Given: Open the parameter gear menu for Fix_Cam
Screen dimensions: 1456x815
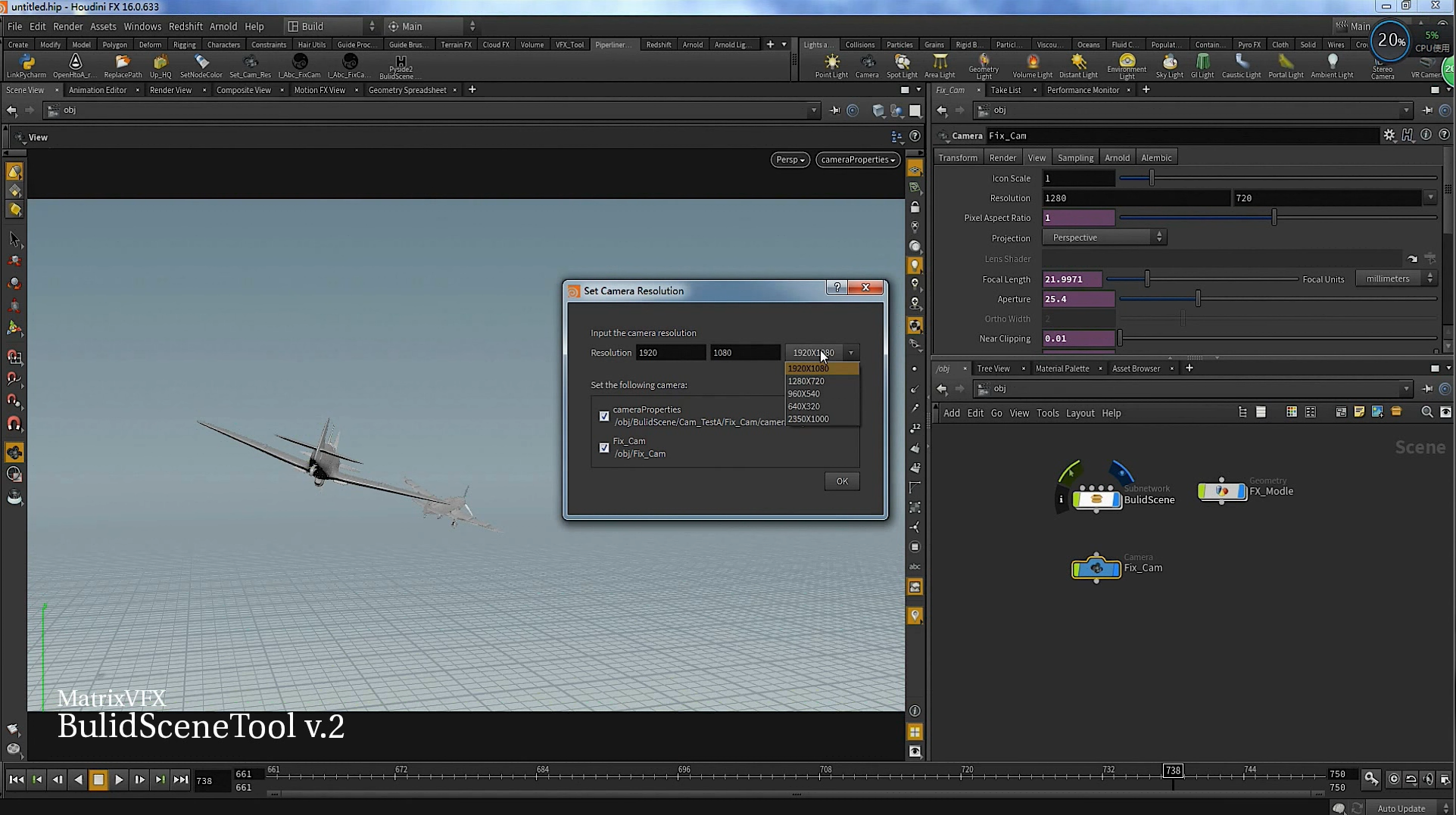Looking at the screenshot, I should [1389, 135].
